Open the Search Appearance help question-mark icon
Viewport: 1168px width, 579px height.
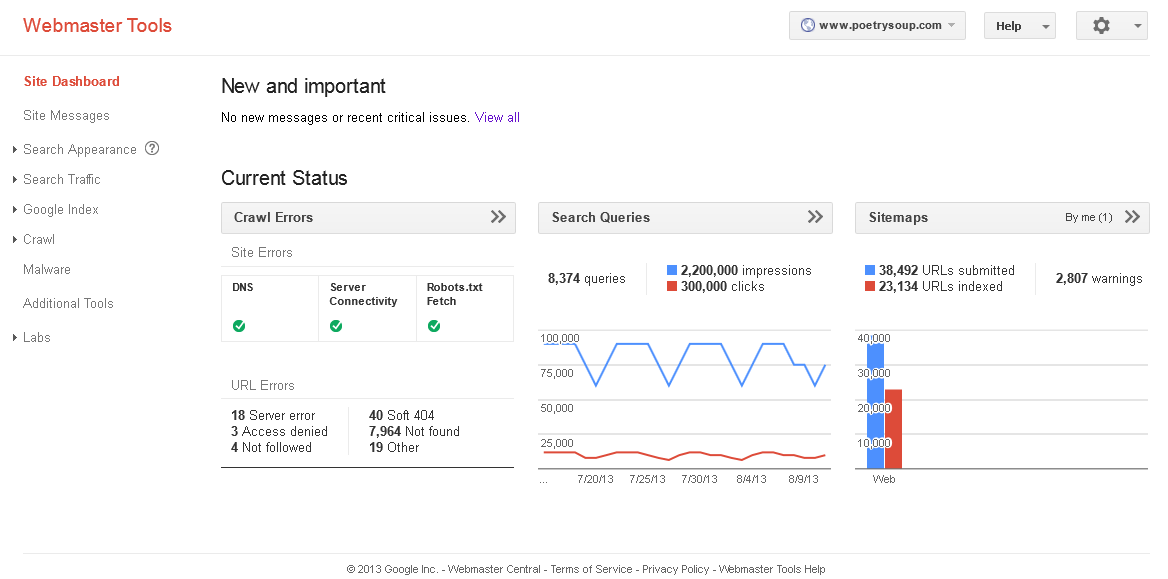152,148
